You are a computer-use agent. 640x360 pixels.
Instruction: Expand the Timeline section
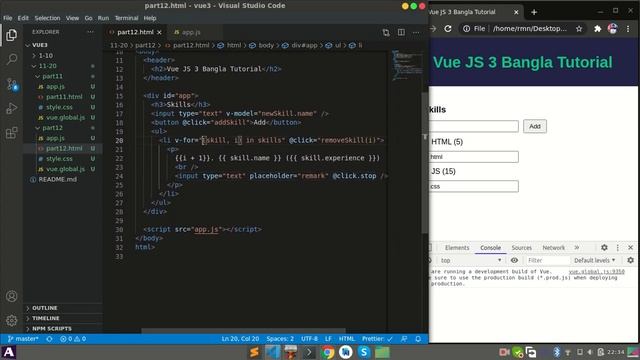pyautogui.click(x=45, y=318)
